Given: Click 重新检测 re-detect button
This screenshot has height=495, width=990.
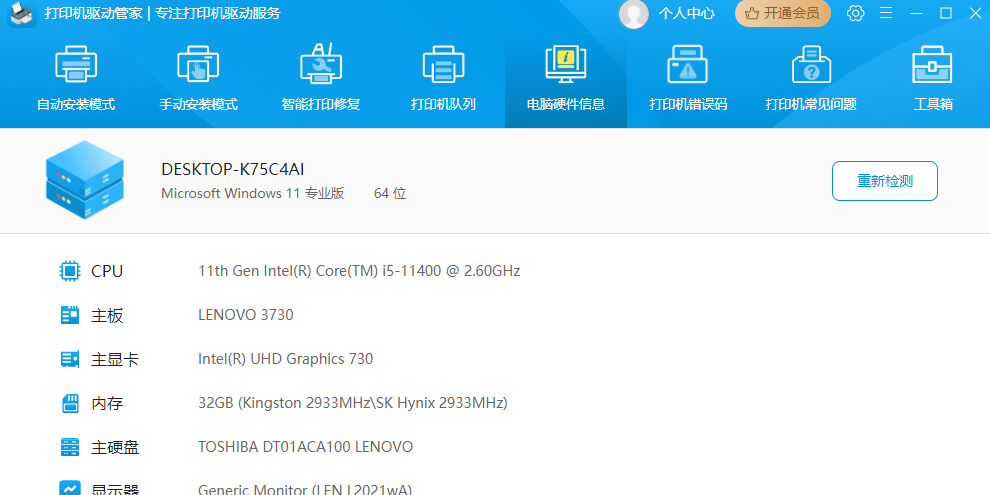Looking at the screenshot, I should point(884,181).
